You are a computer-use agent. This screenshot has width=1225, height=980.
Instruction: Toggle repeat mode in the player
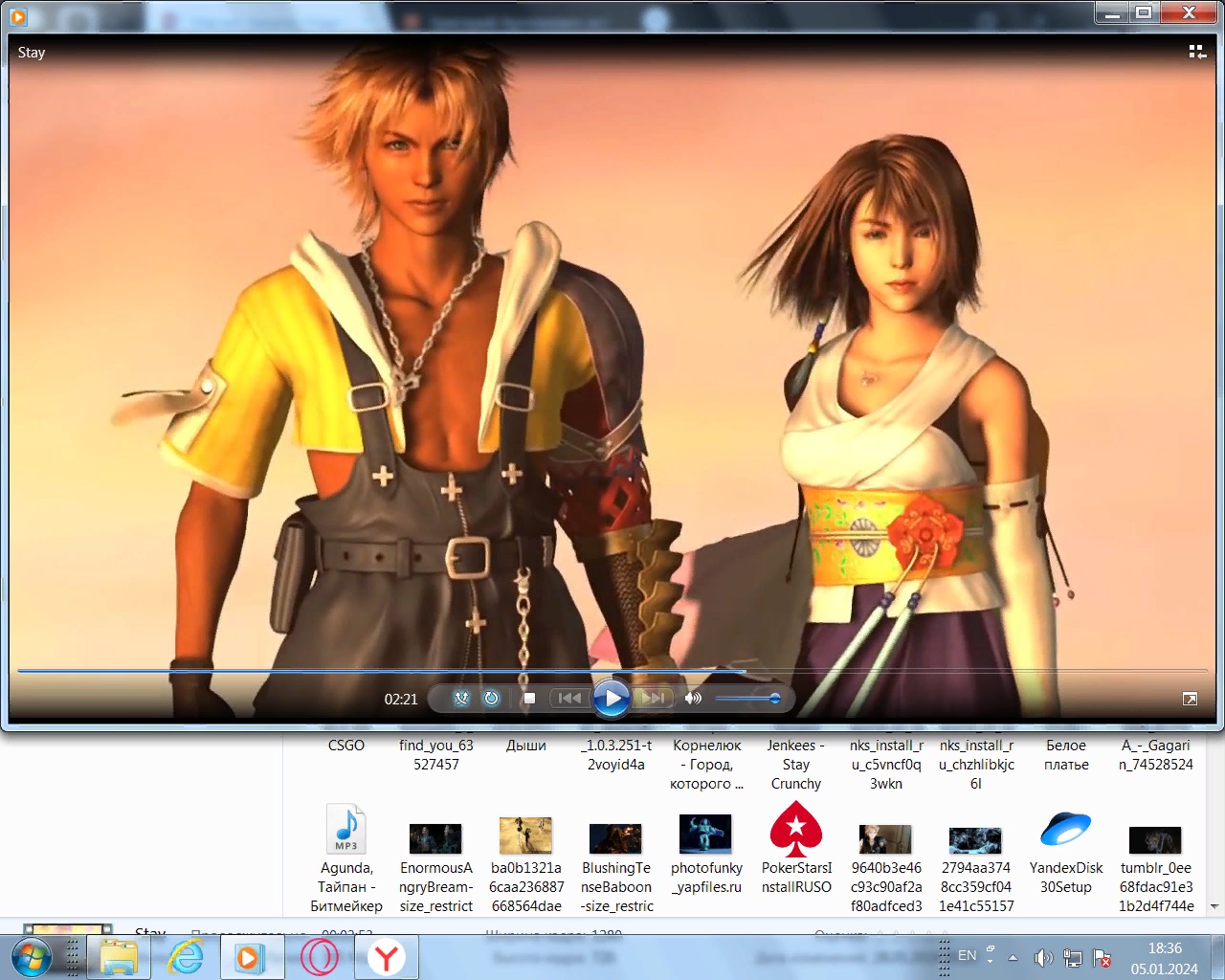tap(492, 699)
